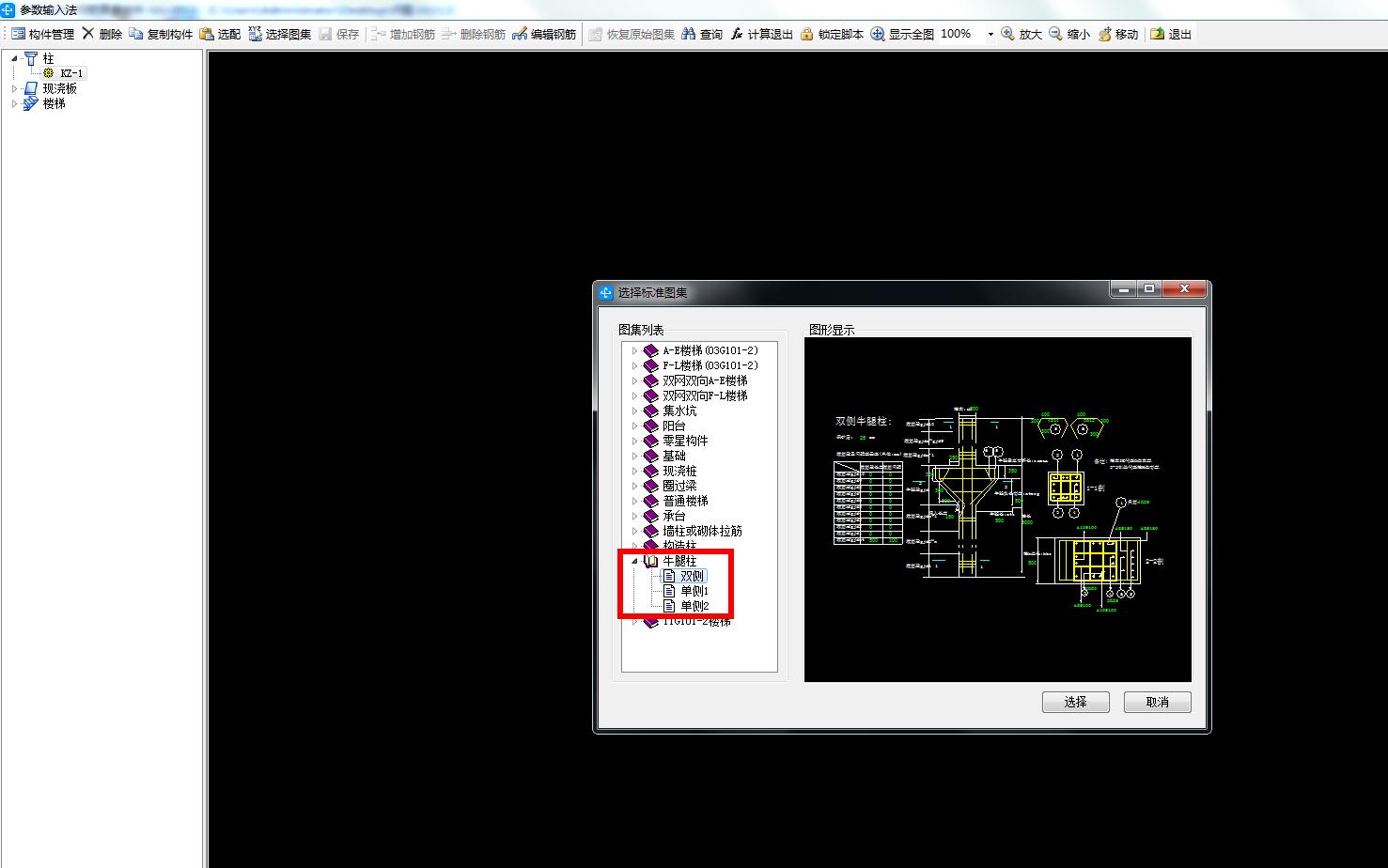Click the 删除 X toolbar icon
This screenshot has height=868, width=1388.
coord(88,34)
